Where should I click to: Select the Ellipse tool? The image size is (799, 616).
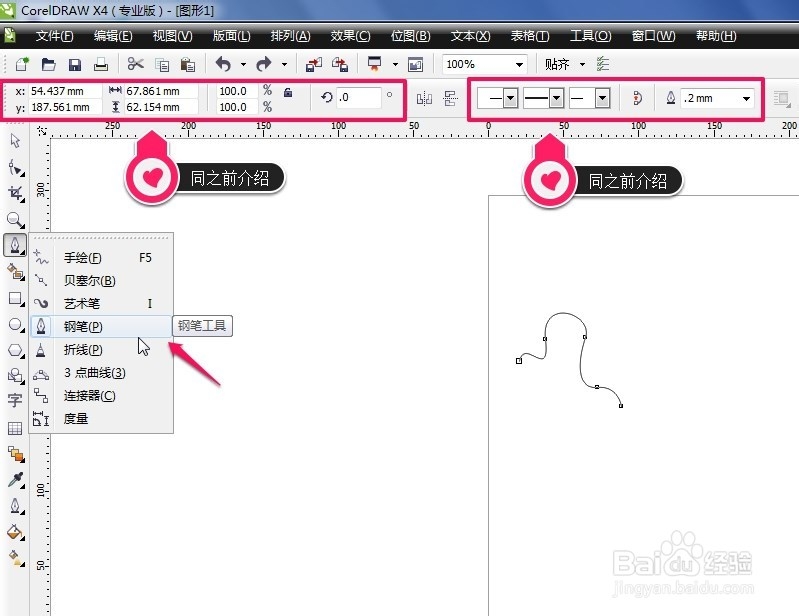pos(15,325)
